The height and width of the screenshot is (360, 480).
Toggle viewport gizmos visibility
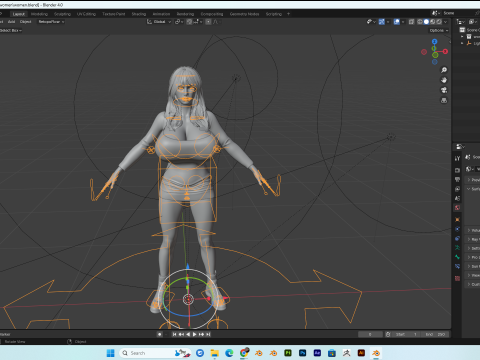point(382,22)
